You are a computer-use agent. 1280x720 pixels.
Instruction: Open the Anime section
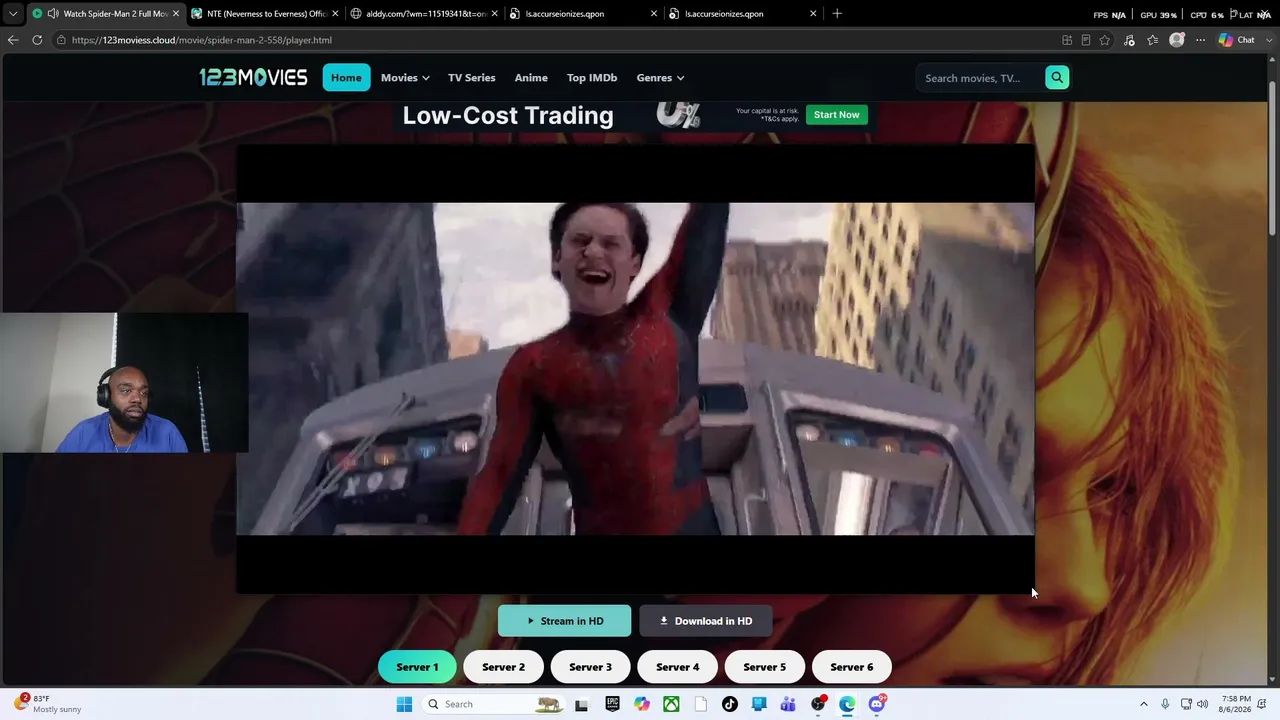(x=531, y=78)
